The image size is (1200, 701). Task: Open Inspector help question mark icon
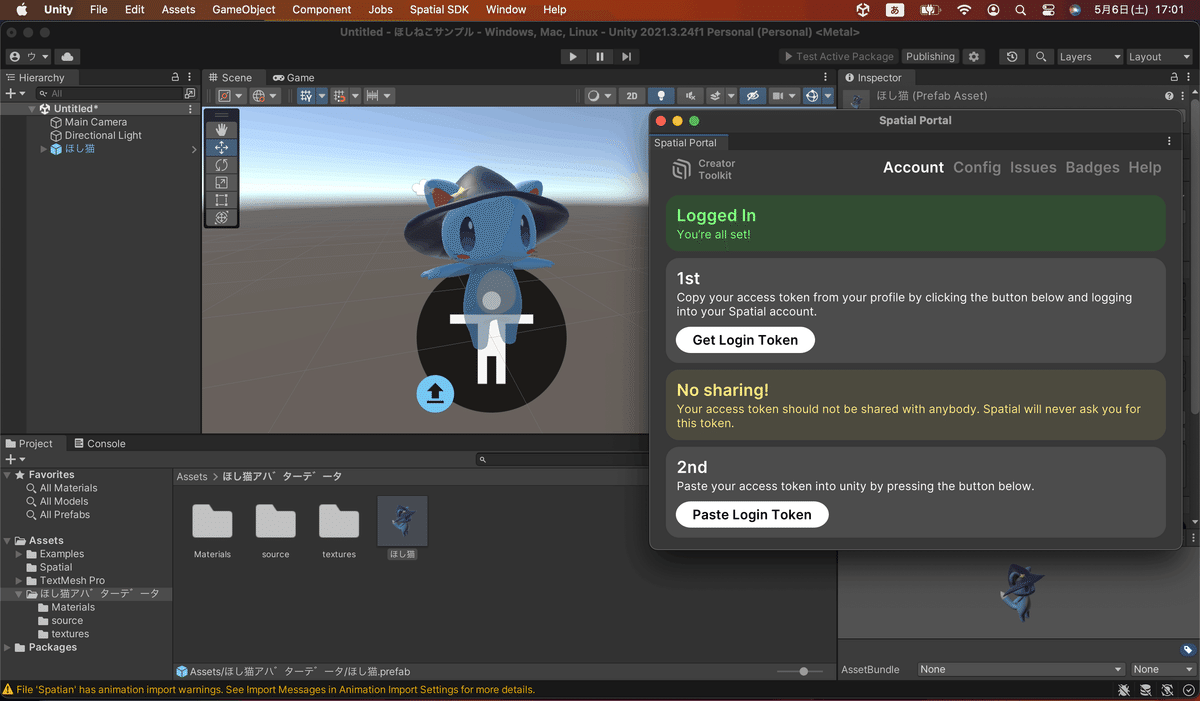(1169, 96)
